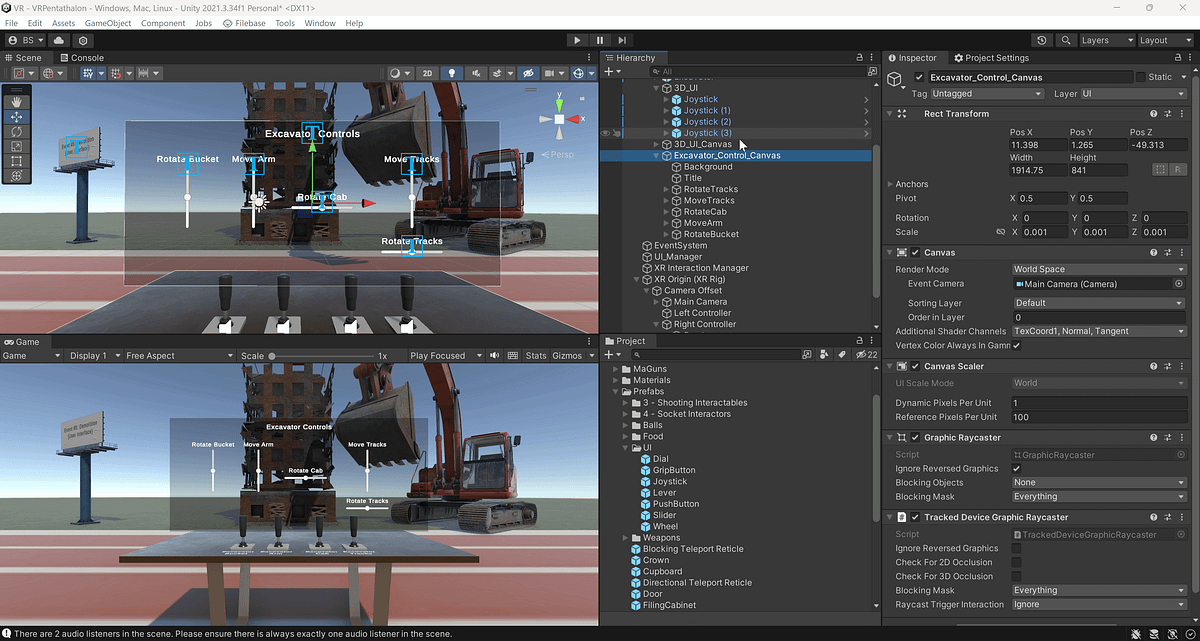Open the Free Aspect dropdown in Game view
The width and height of the screenshot is (1200, 641).
180,354
